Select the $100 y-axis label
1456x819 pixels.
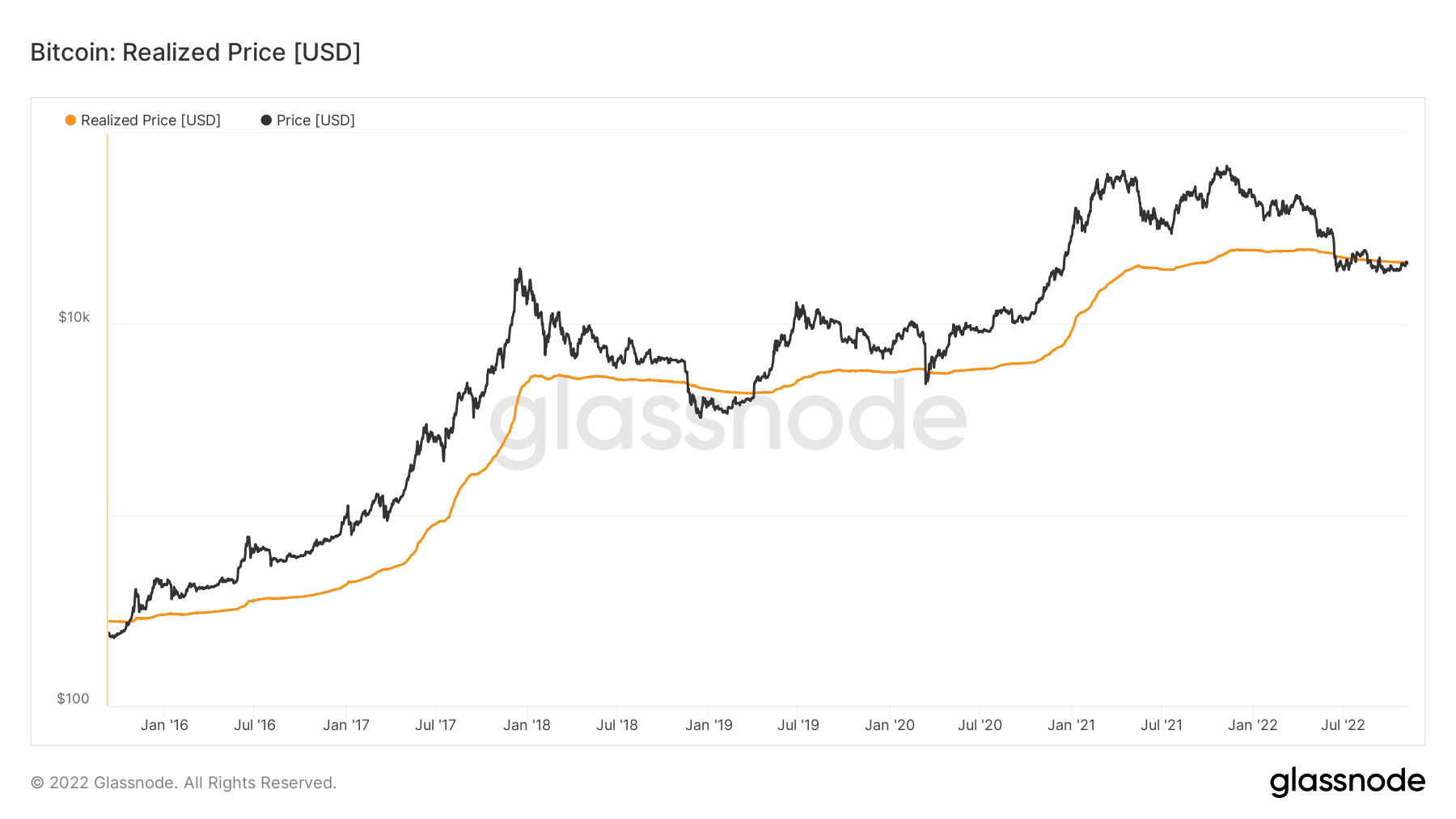[x=73, y=699]
